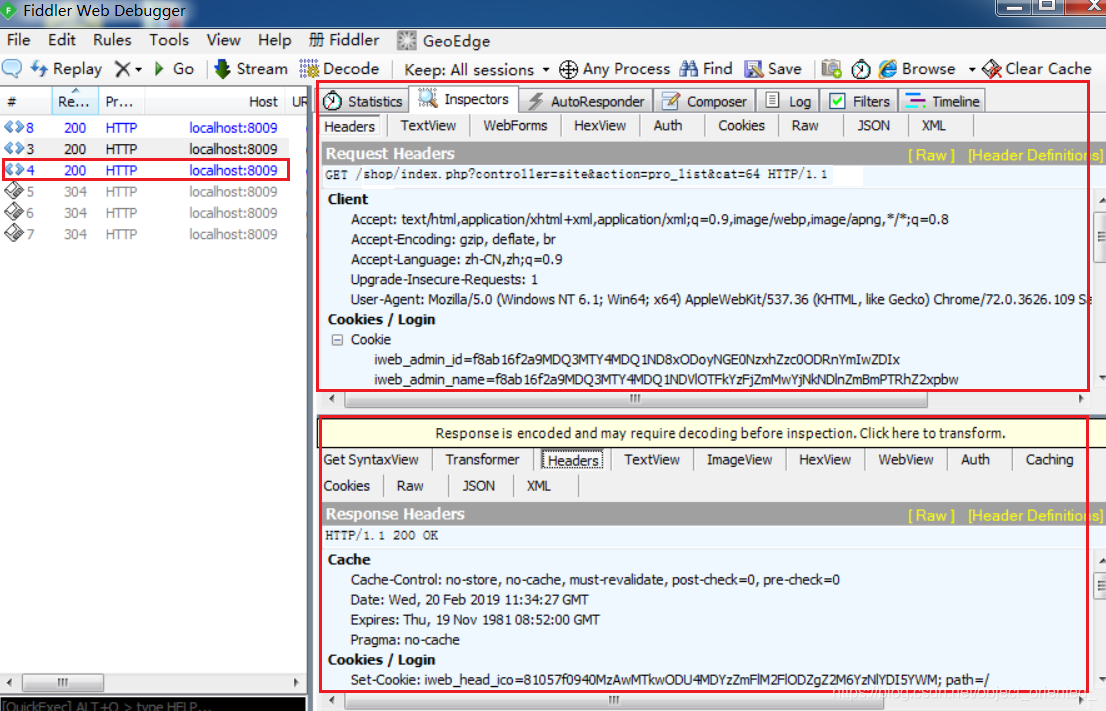This screenshot has height=711, width=1106.
Task: Select response Get SyntaxView tab
Action: coord(371,460)
